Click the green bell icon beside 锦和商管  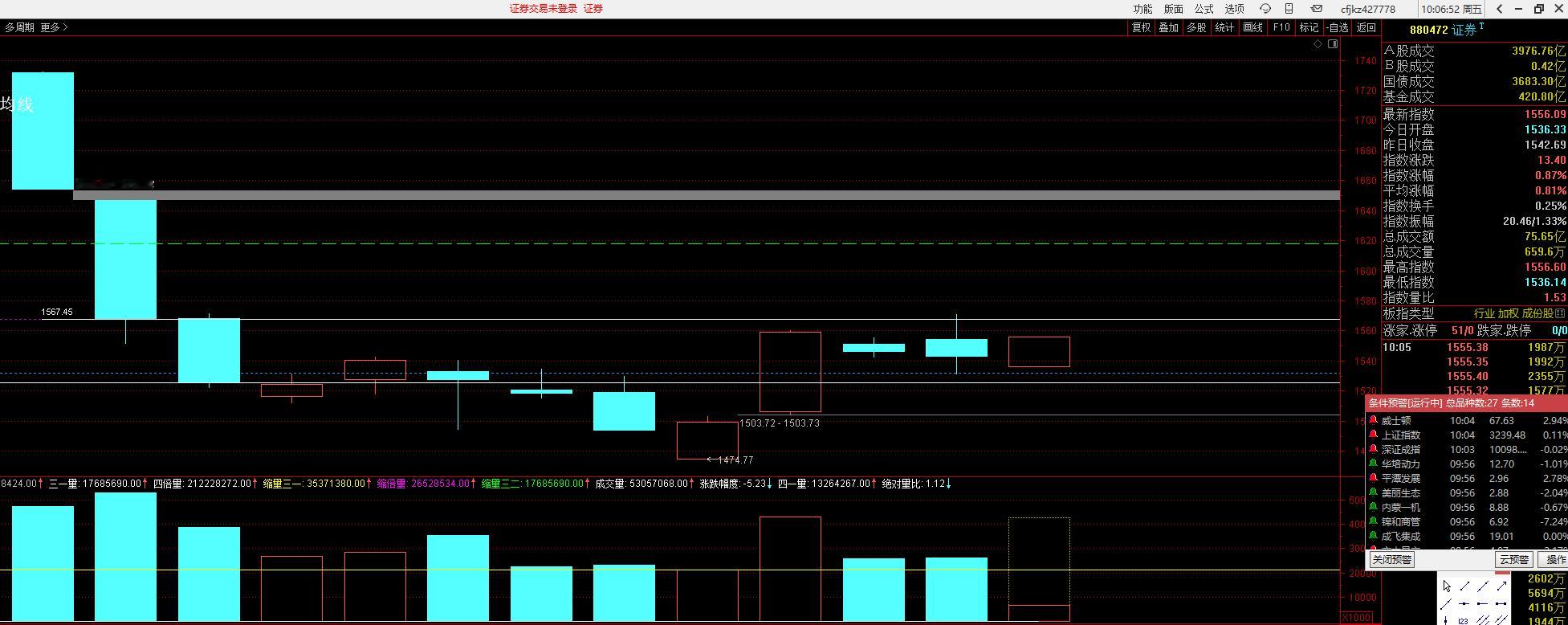tap(1374, 521)
